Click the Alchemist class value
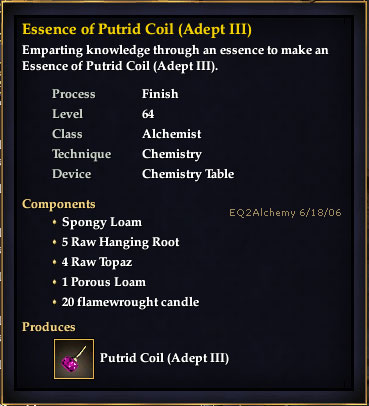The height and width of the screenshot is (406, 369). 172,134
